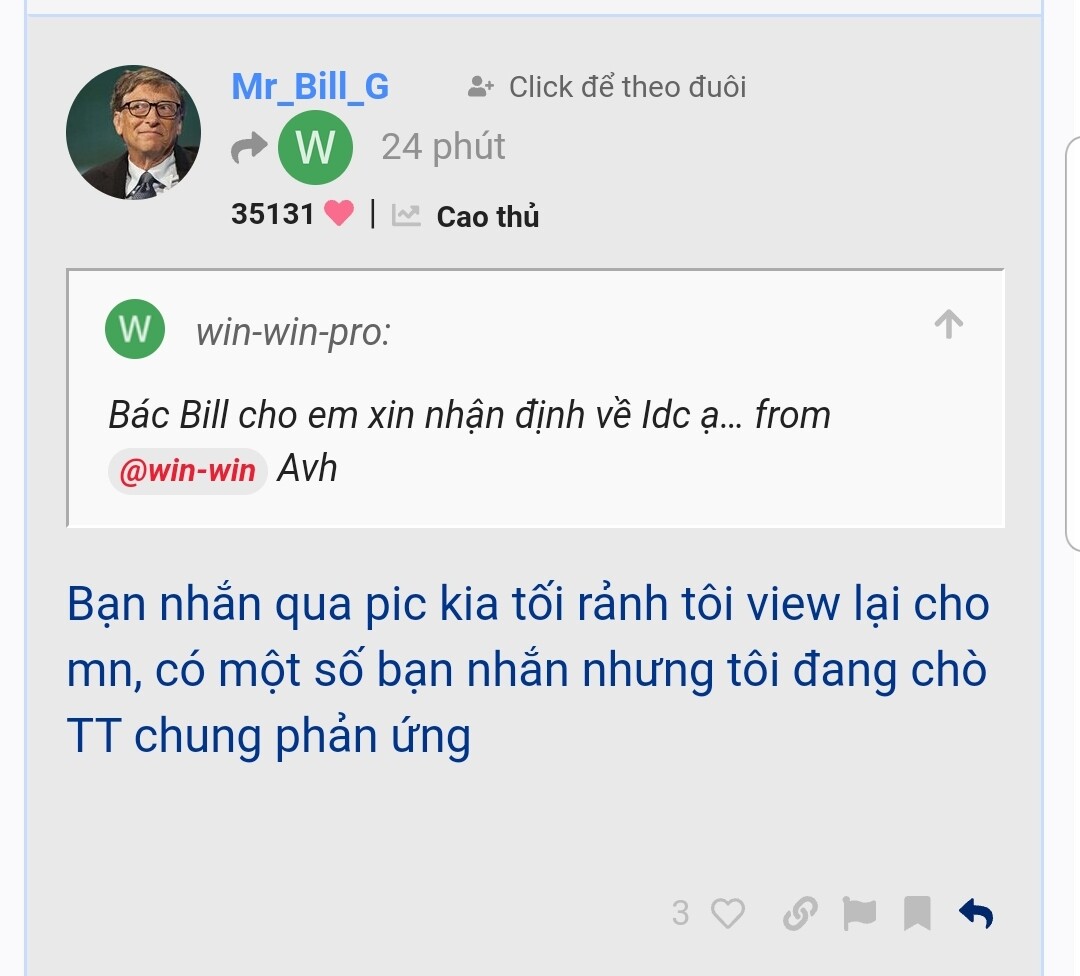The width and height of the screenshot is (1080, 976).
Task: Copy post link with chain icon
Action: point(800,913)
